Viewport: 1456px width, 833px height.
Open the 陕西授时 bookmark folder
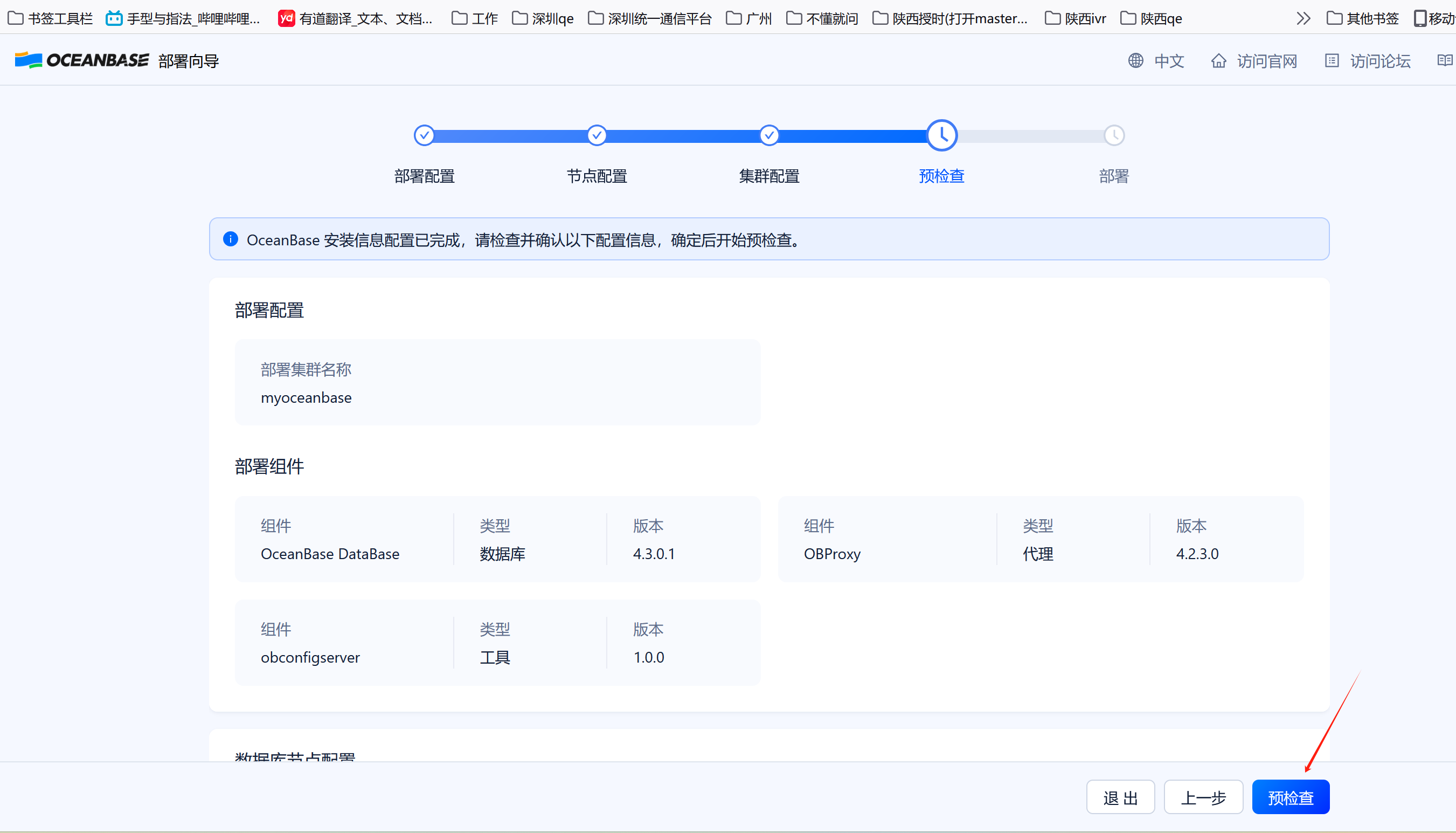point(950,18)
